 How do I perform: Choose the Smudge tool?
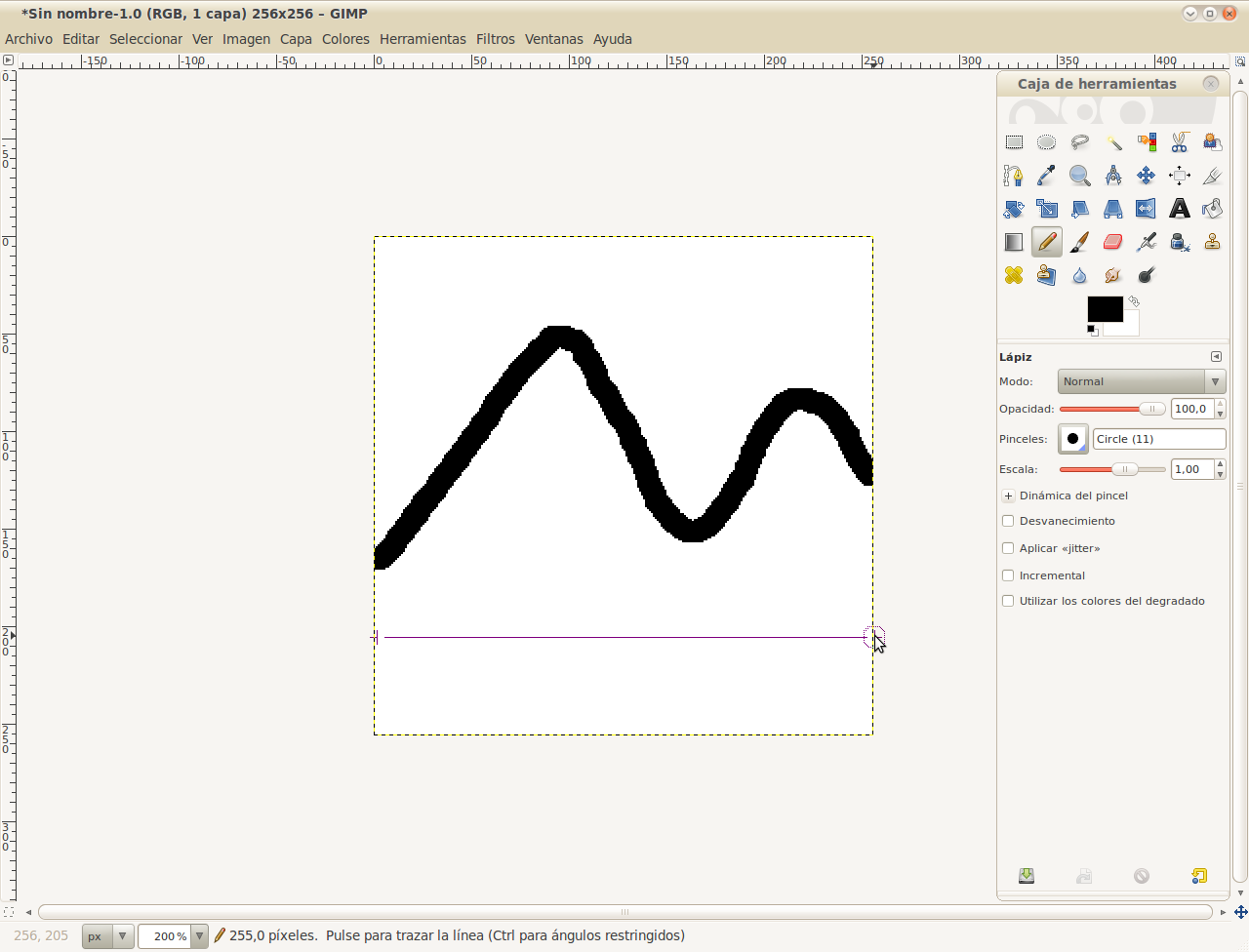click(1113, 275)
